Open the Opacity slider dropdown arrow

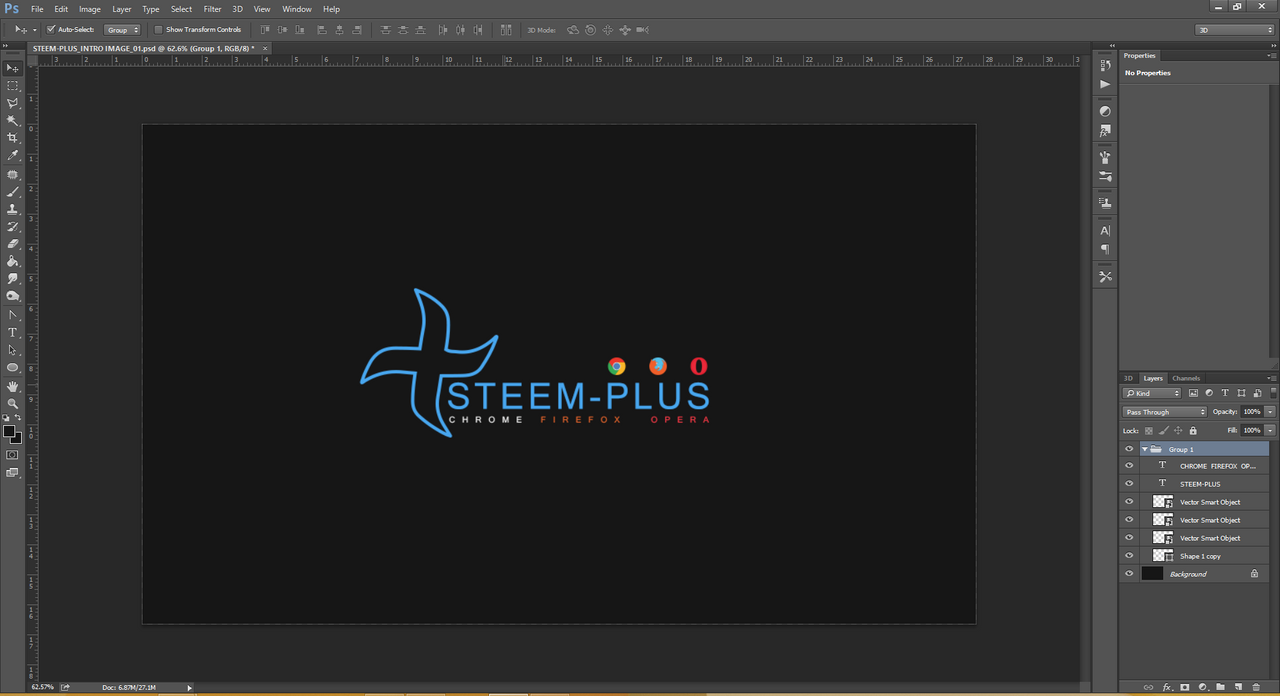pyautogui.click(x=1270, y=412)
